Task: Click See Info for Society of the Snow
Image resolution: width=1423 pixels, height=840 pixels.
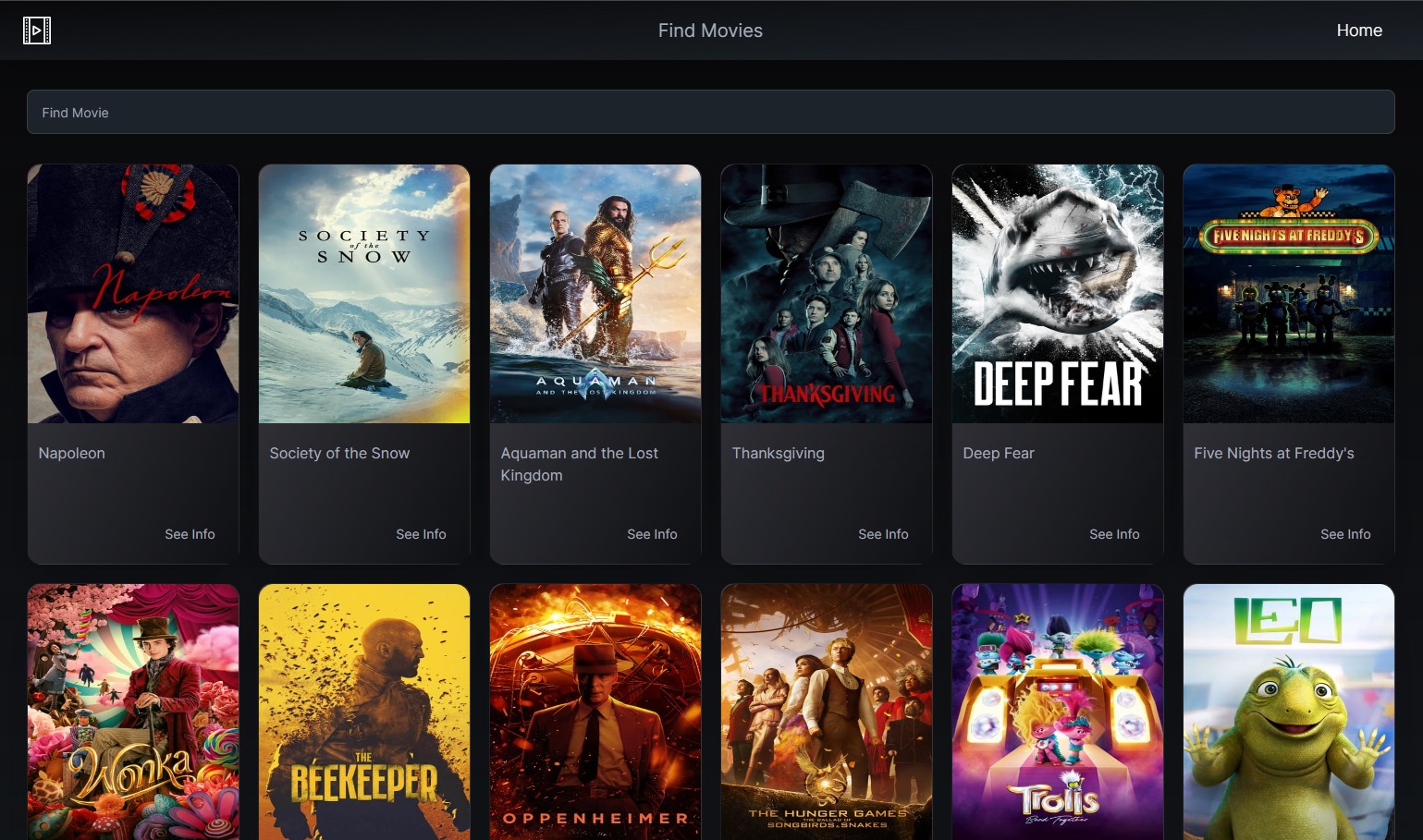Action: (421, 534)
